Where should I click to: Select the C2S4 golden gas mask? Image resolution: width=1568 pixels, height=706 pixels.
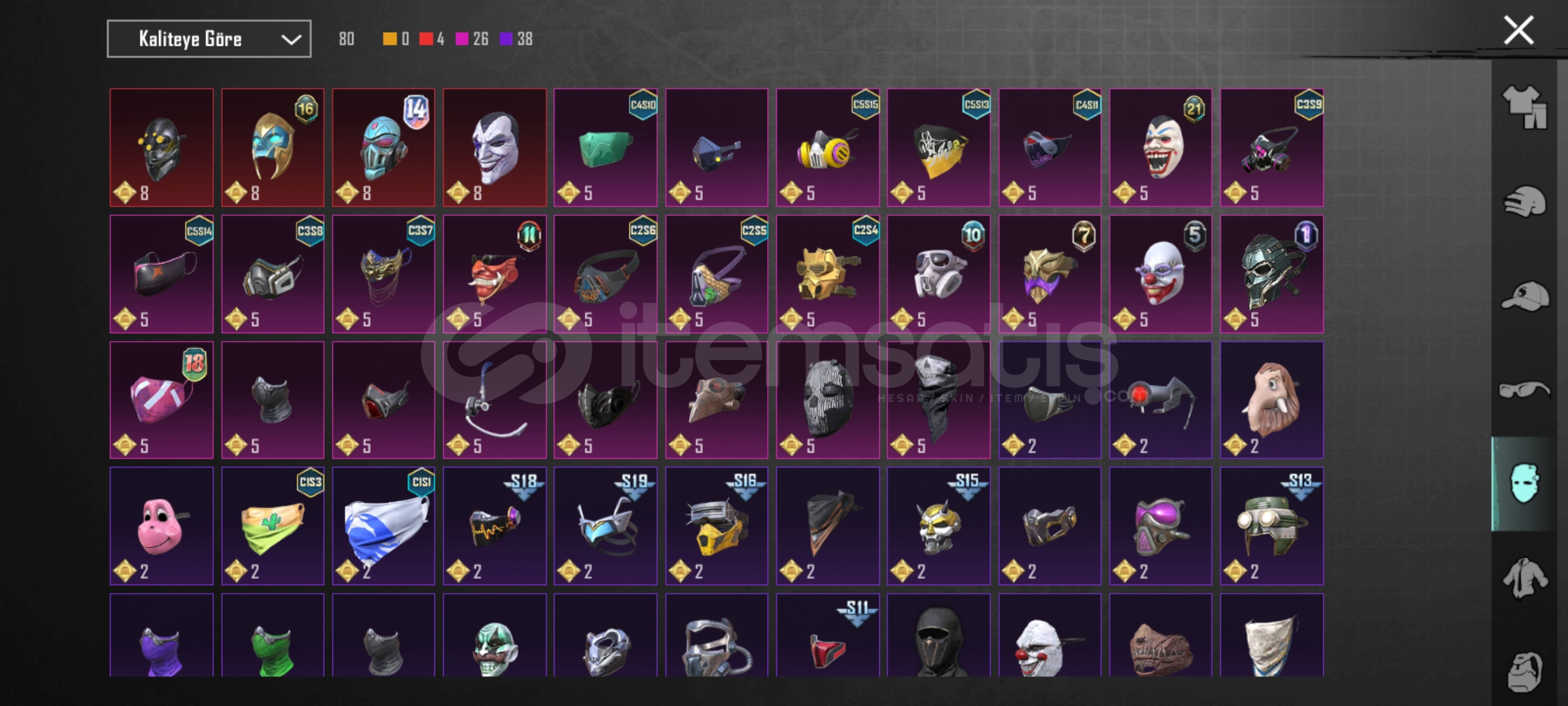828,275
